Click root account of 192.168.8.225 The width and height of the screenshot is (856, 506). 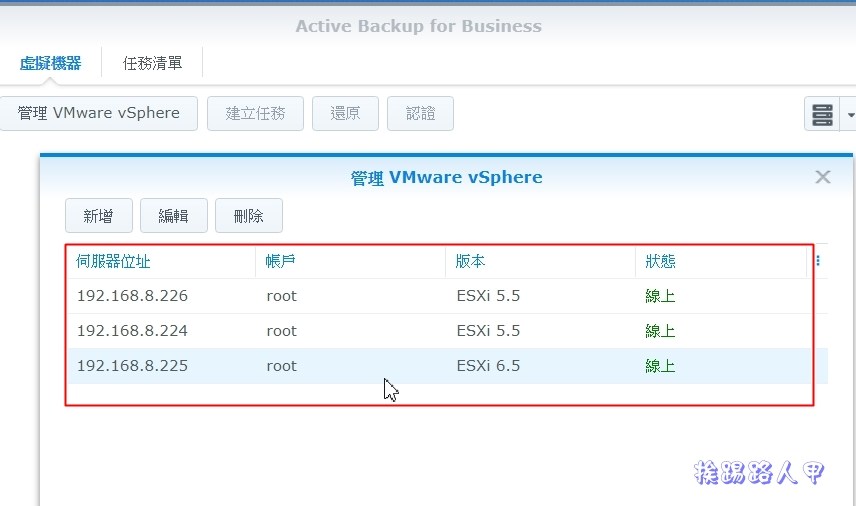click(x=282, y=366)
